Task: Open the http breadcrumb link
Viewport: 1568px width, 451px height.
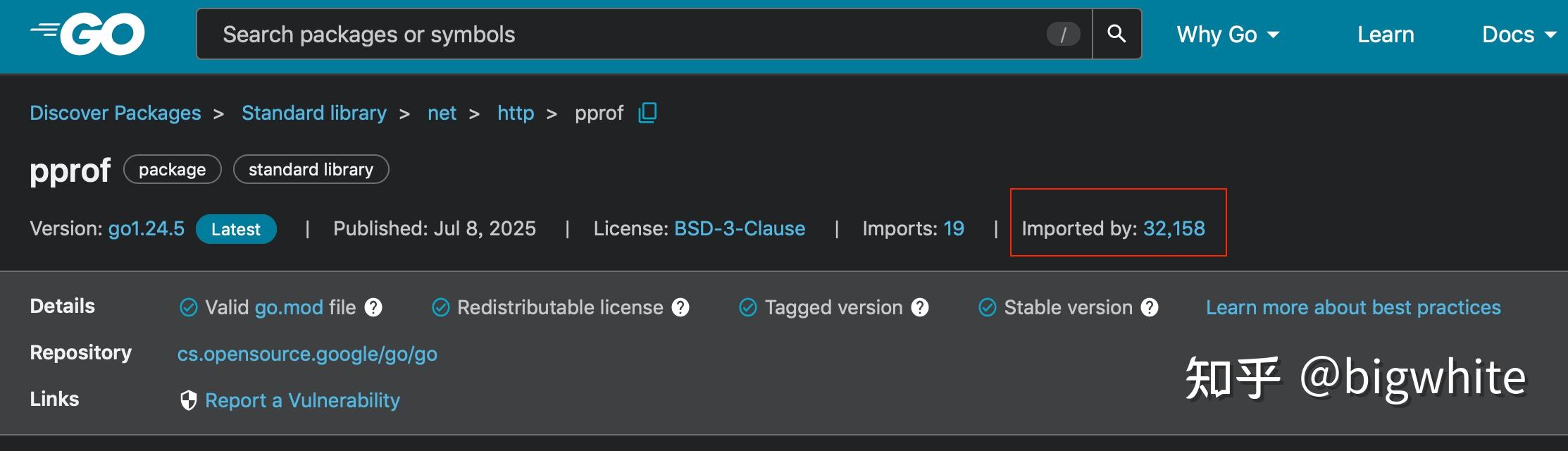Action: pyautogui.click(x=516, y=113)
